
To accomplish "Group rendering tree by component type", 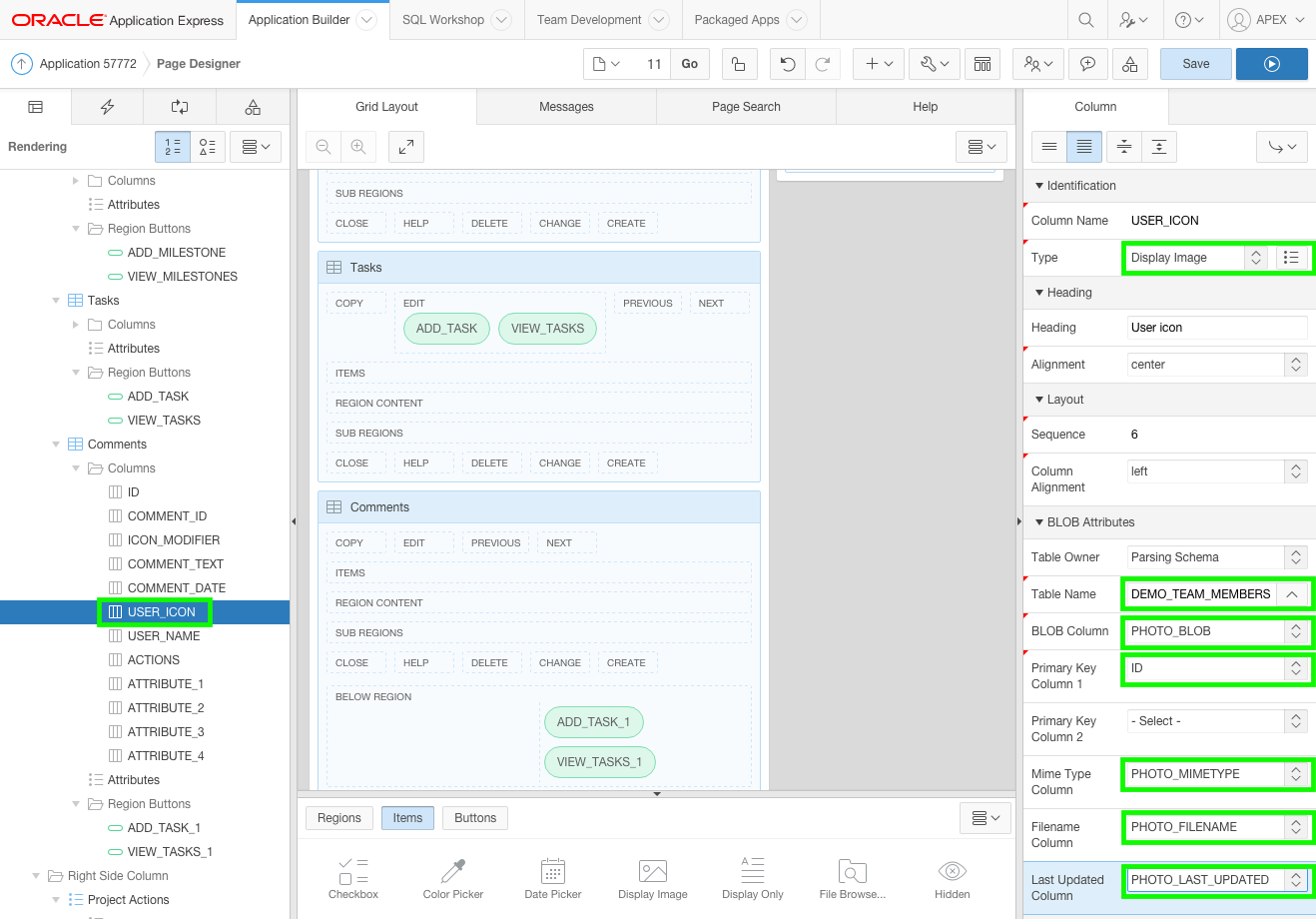I will (x=208, y=147).
